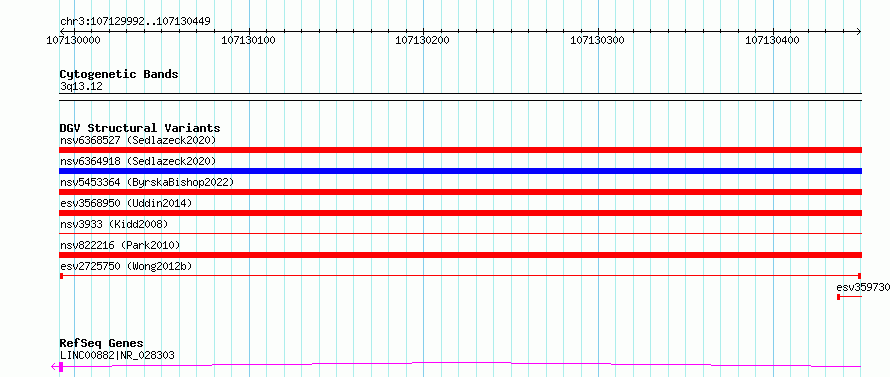890x377 pixels.
Task: Click ruler position 107130300
Action: click(598, 40)
